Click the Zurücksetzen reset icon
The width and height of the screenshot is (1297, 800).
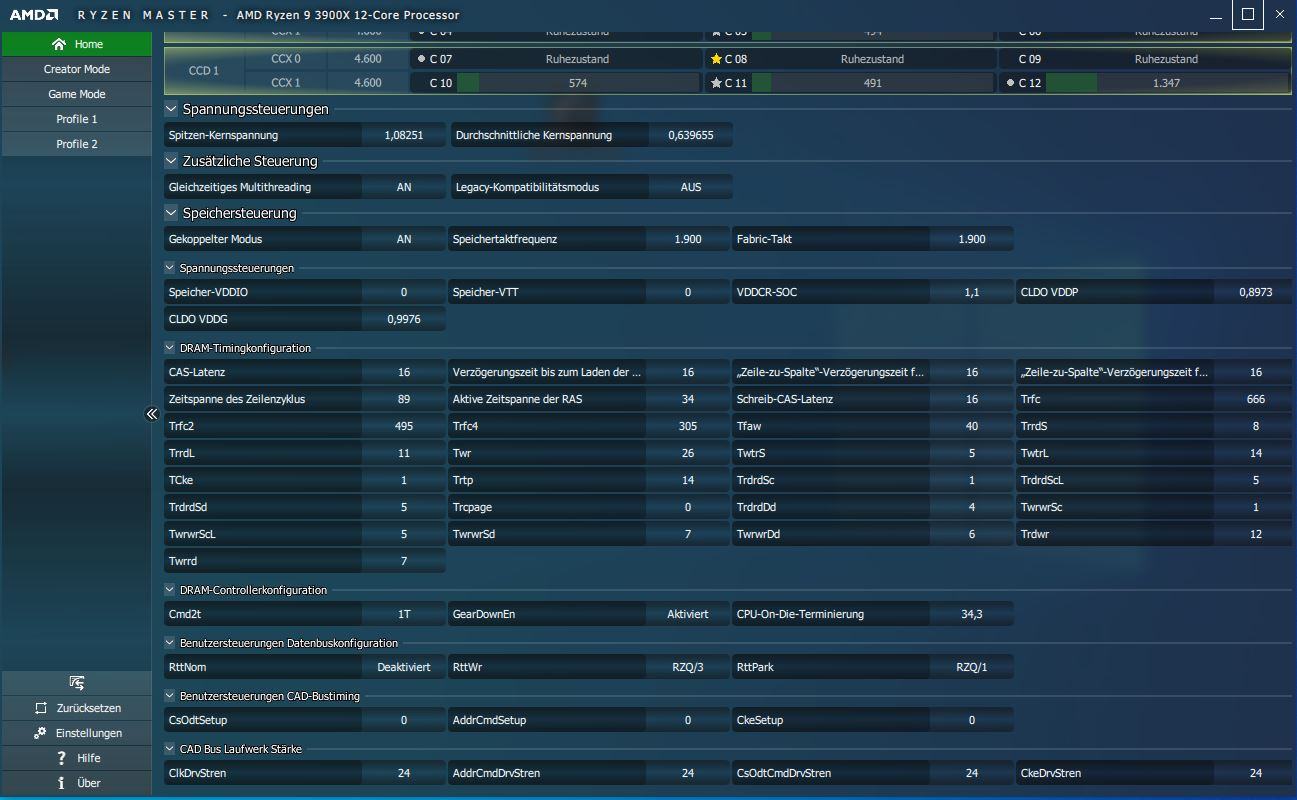[x=40, y=708]
